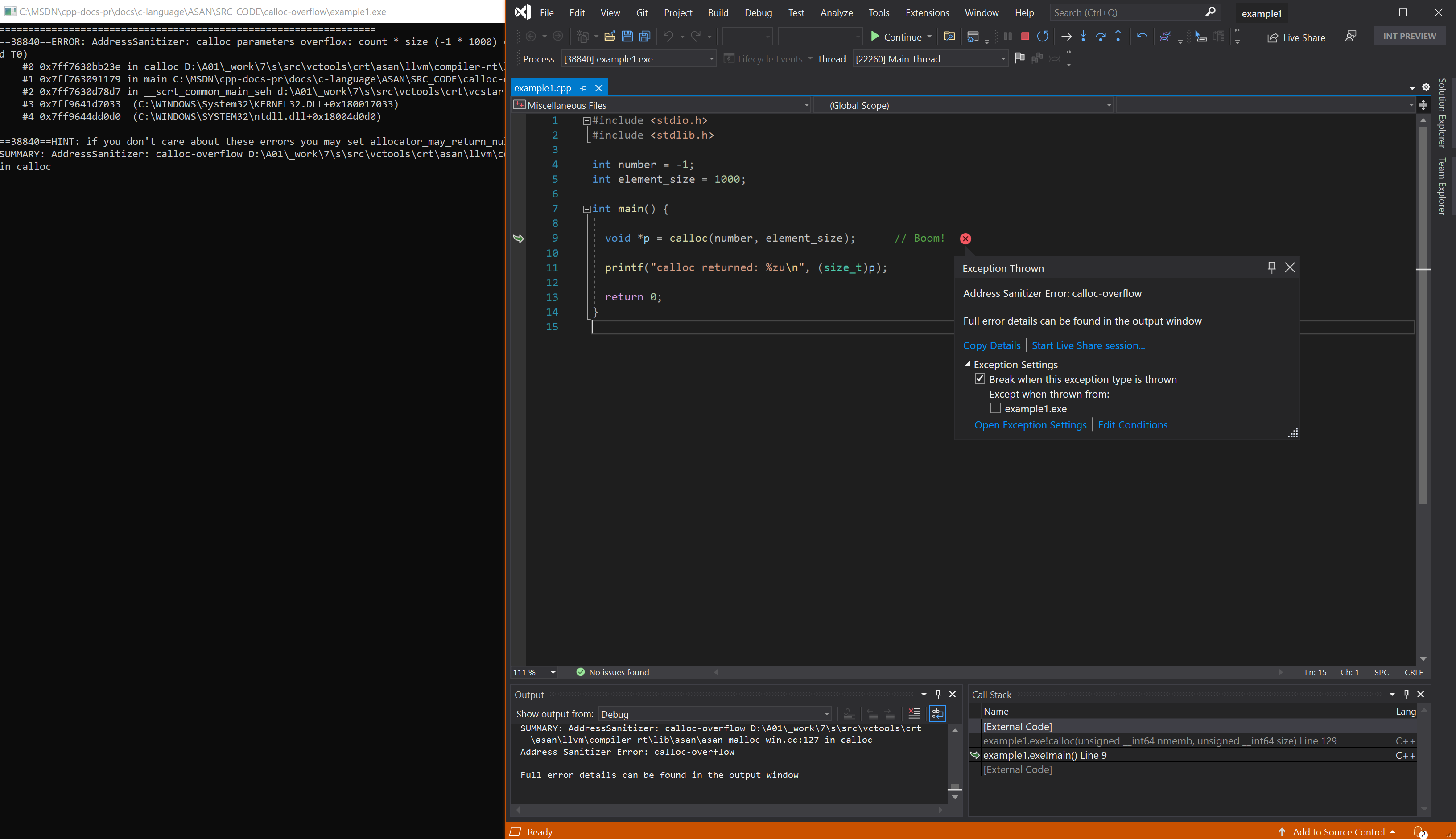Click the Step Out debug icon
The image size is (1456, 839).
click(1118, 36)
